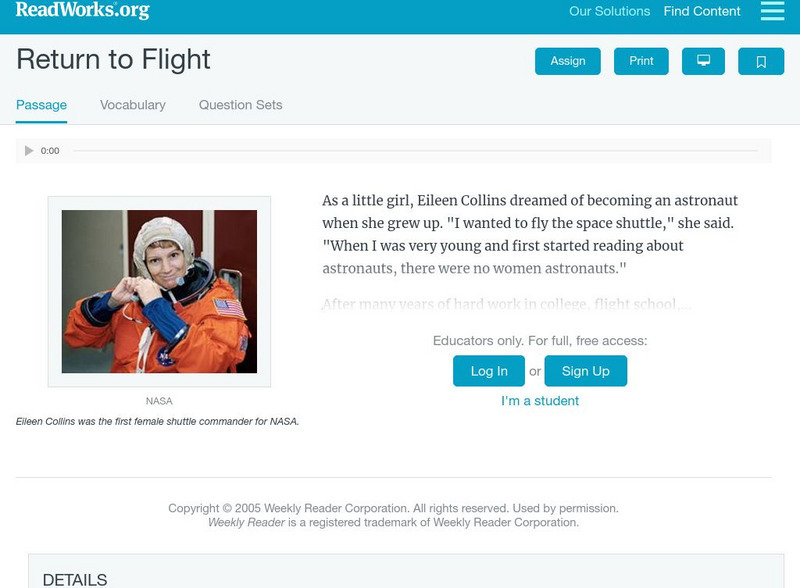Play the audio narration of the passage
This screenshot has width=800, height=588.
pos(28,150)
